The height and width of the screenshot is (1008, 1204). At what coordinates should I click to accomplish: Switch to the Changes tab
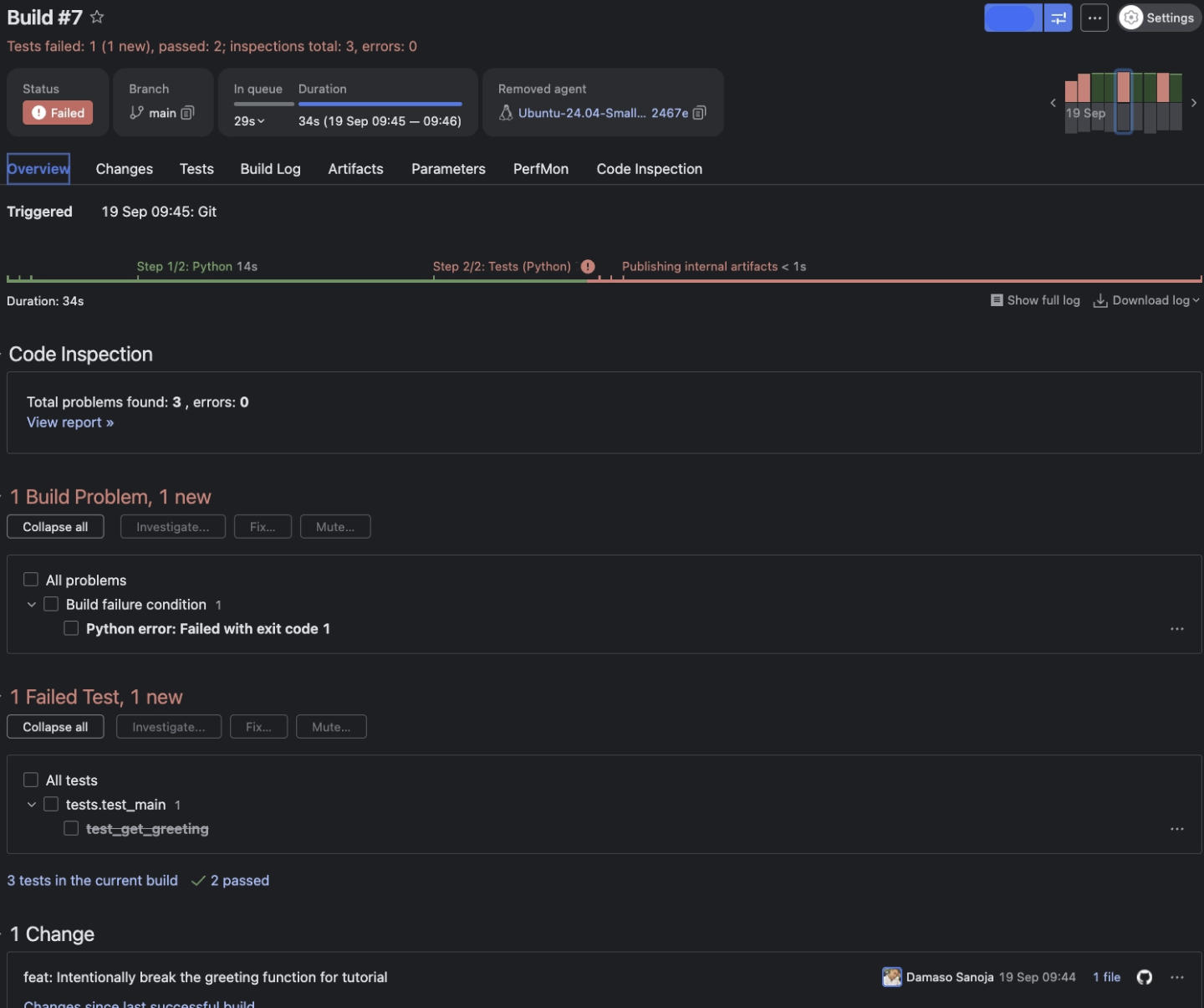pos(125,169)
